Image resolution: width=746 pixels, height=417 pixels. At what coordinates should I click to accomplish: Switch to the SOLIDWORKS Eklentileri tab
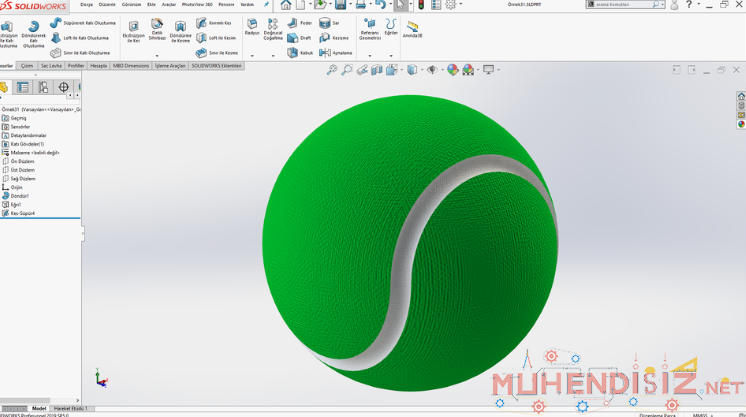216,66
